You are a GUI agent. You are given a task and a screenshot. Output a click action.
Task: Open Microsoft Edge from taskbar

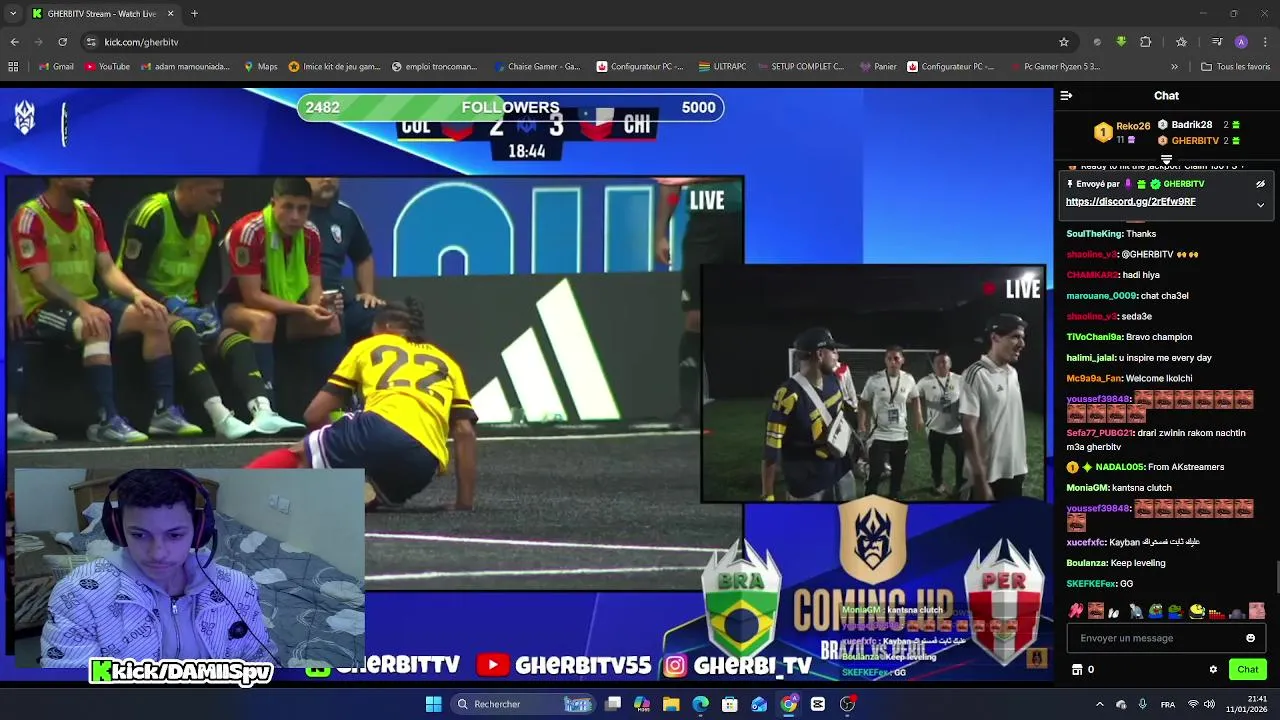(x=700, y=704)
